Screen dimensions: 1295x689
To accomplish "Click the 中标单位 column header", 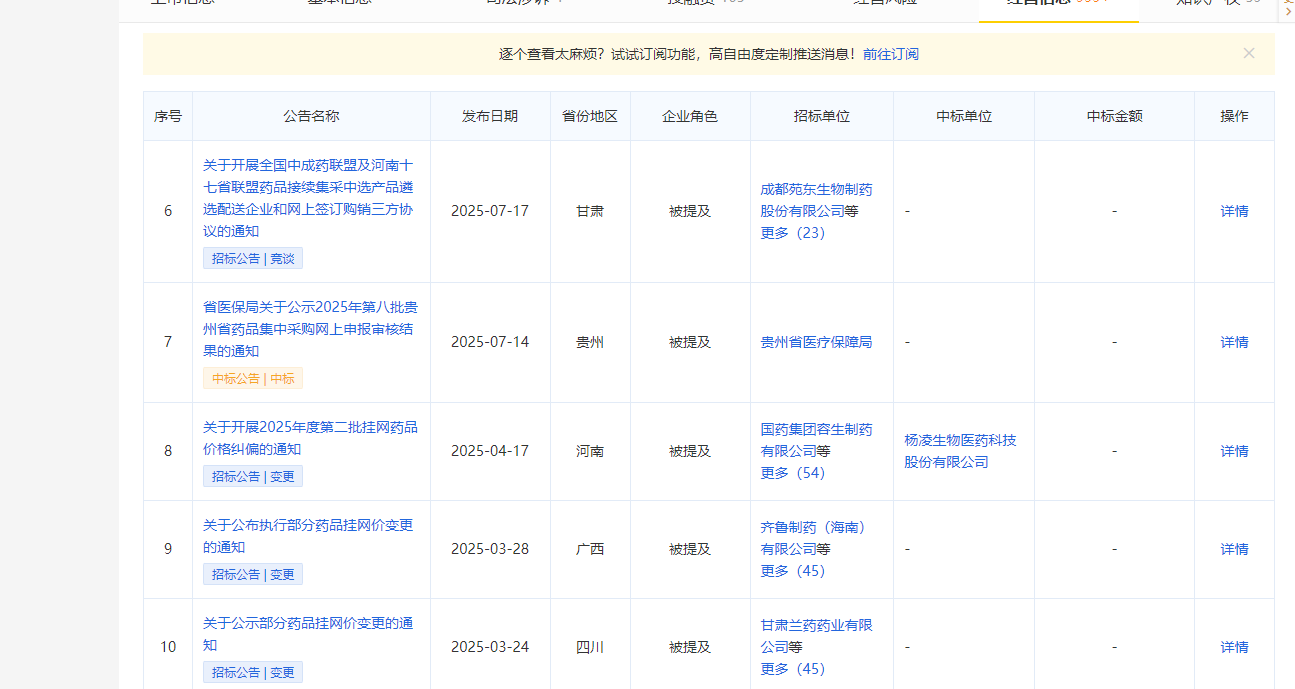I will (x=964, y=116).
